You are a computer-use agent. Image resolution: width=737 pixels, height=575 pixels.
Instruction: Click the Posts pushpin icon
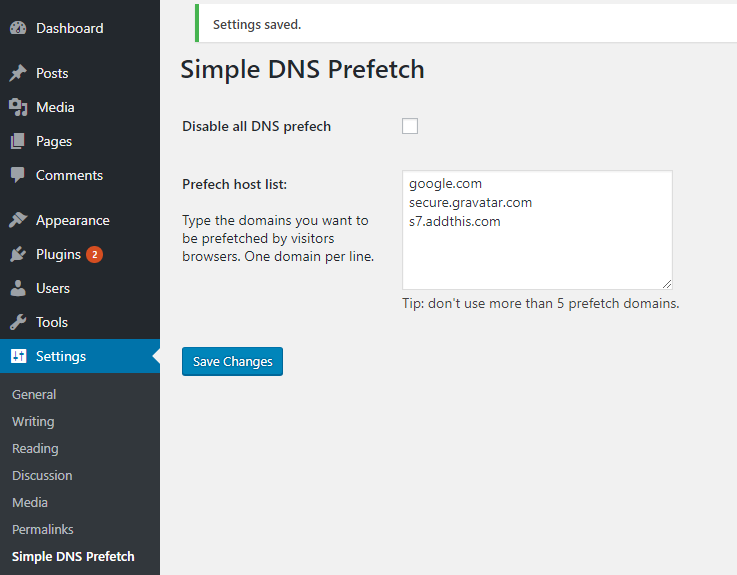18,73
